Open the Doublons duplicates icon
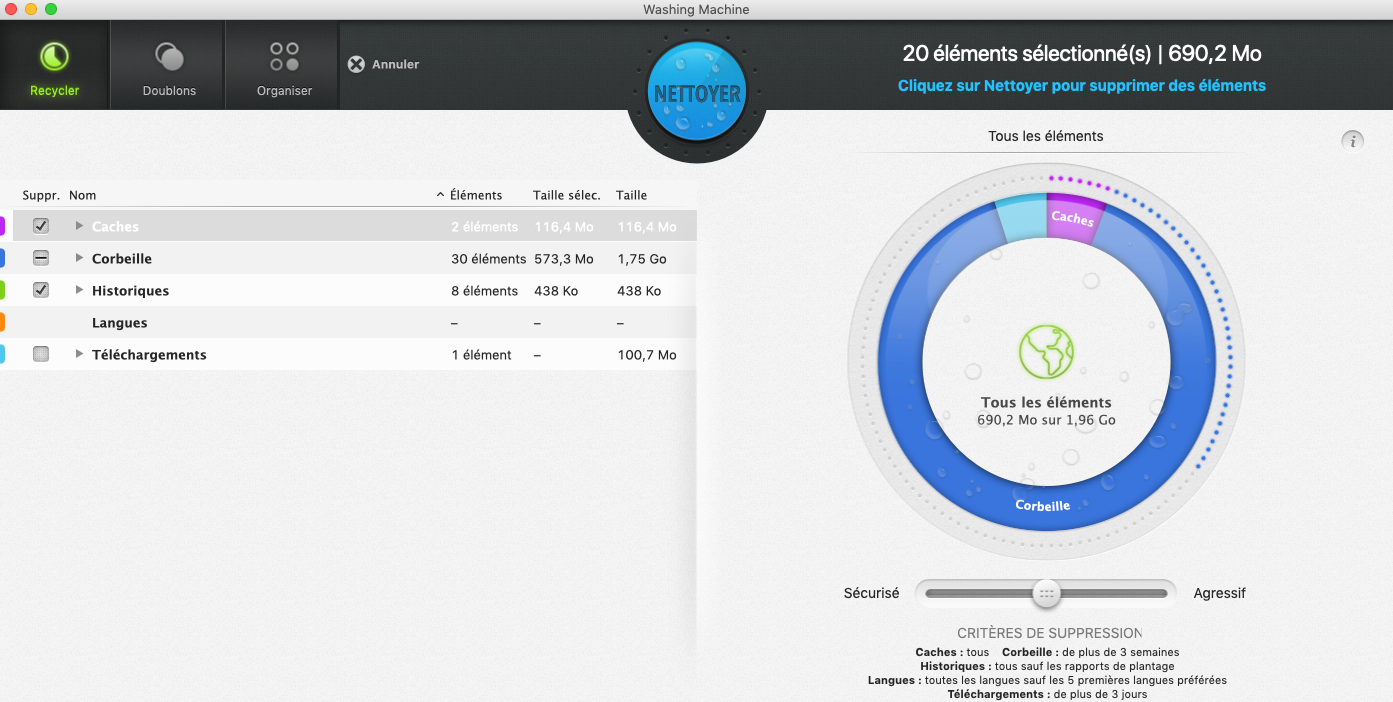The image size is (1393, 702). pyautogui.click(x=169, y=57)
